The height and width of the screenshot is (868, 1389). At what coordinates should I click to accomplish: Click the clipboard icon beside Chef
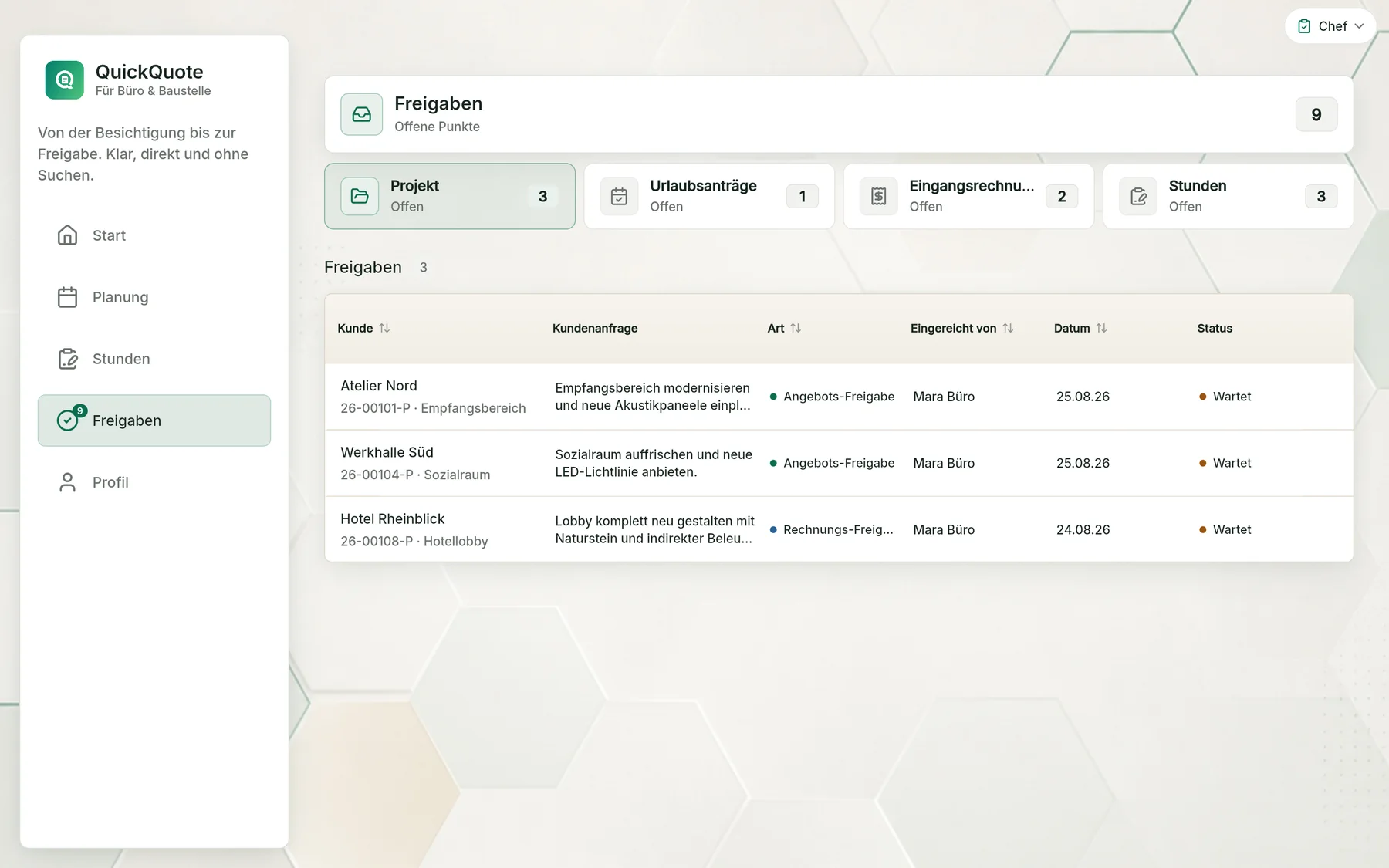pyautogui.click(x=1304, y=26)
